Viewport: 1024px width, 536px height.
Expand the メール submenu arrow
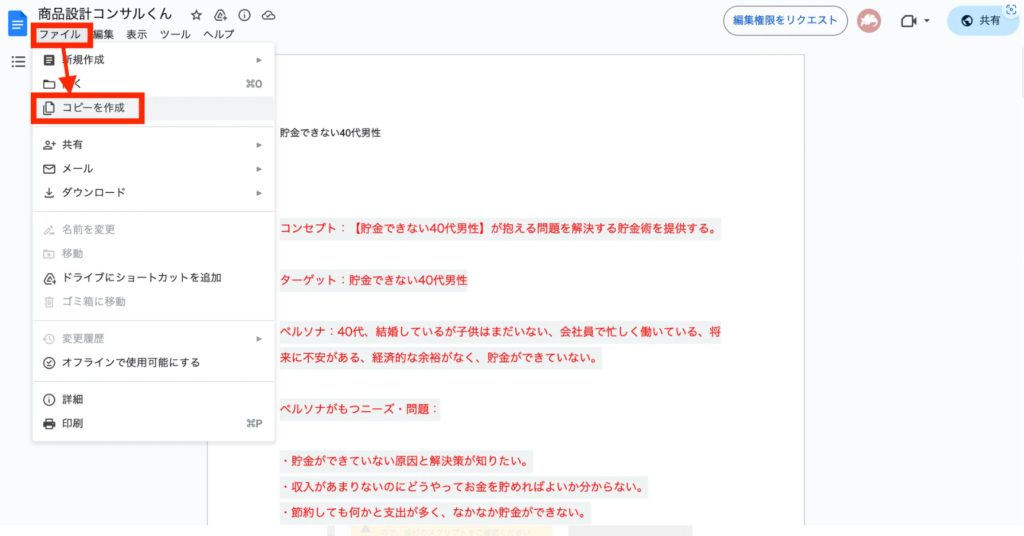(x=259, y=169)
